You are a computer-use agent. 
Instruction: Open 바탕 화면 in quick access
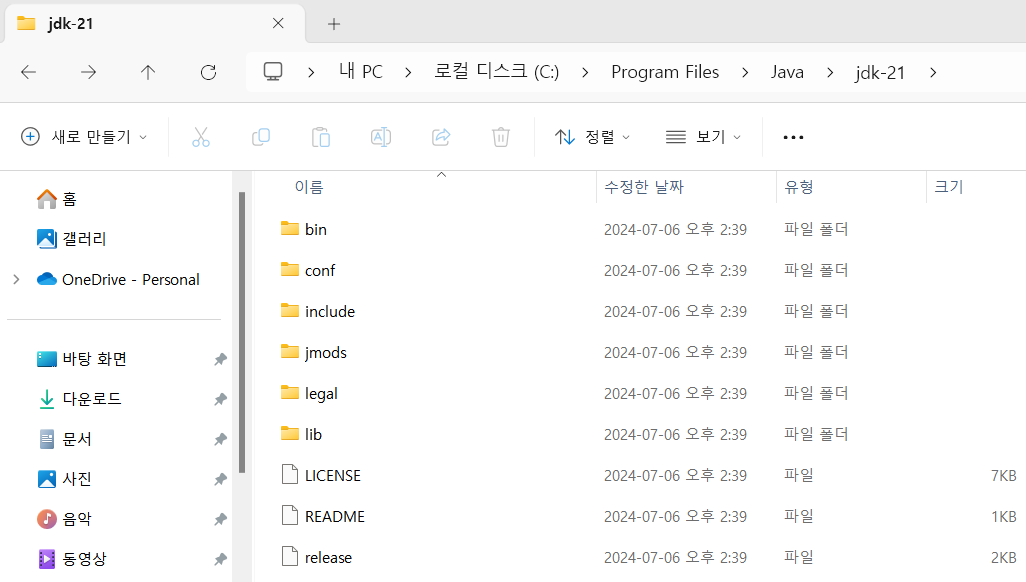tap(82, 359)
